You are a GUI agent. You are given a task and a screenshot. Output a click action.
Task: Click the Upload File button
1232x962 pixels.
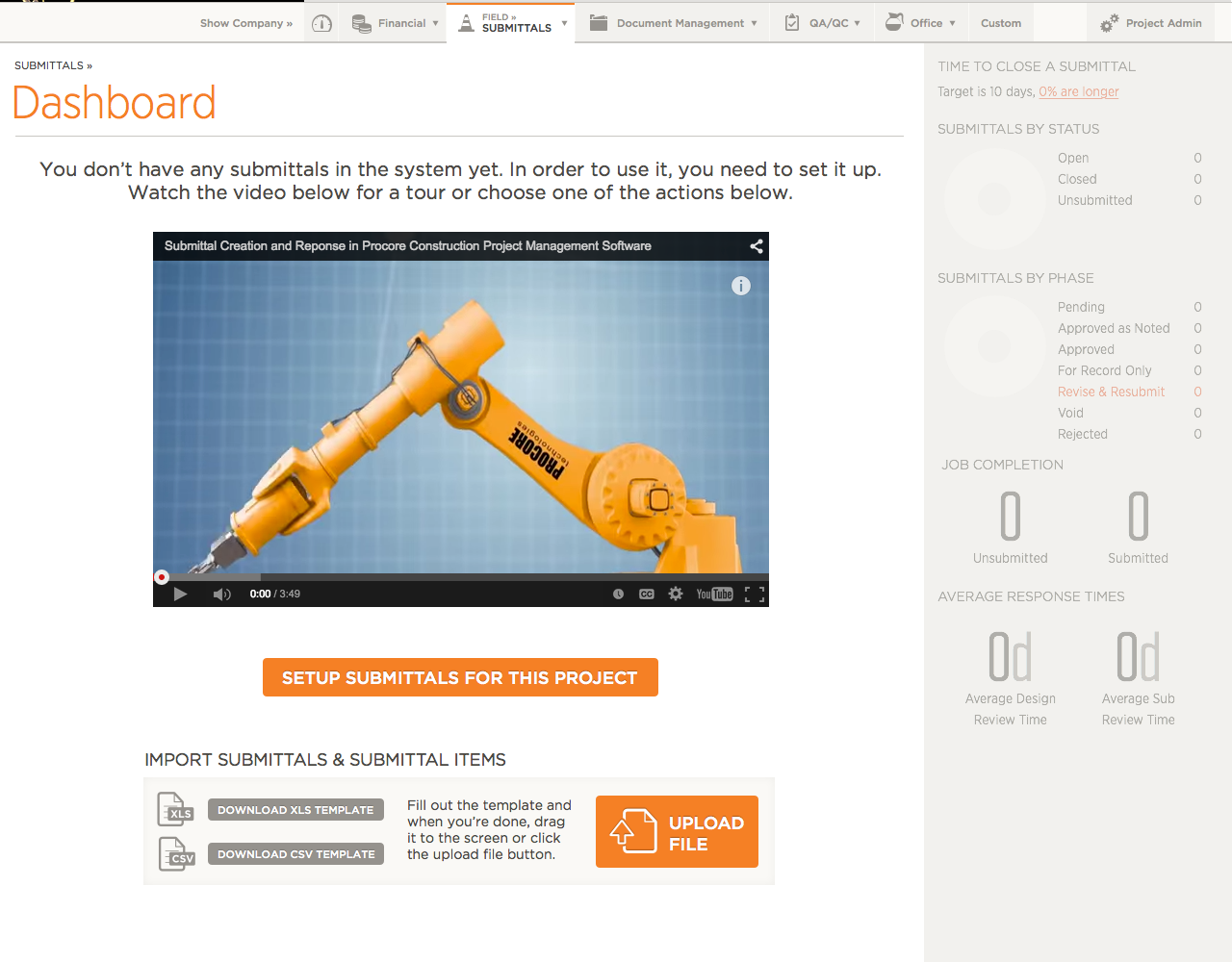(x=677, y=831)
